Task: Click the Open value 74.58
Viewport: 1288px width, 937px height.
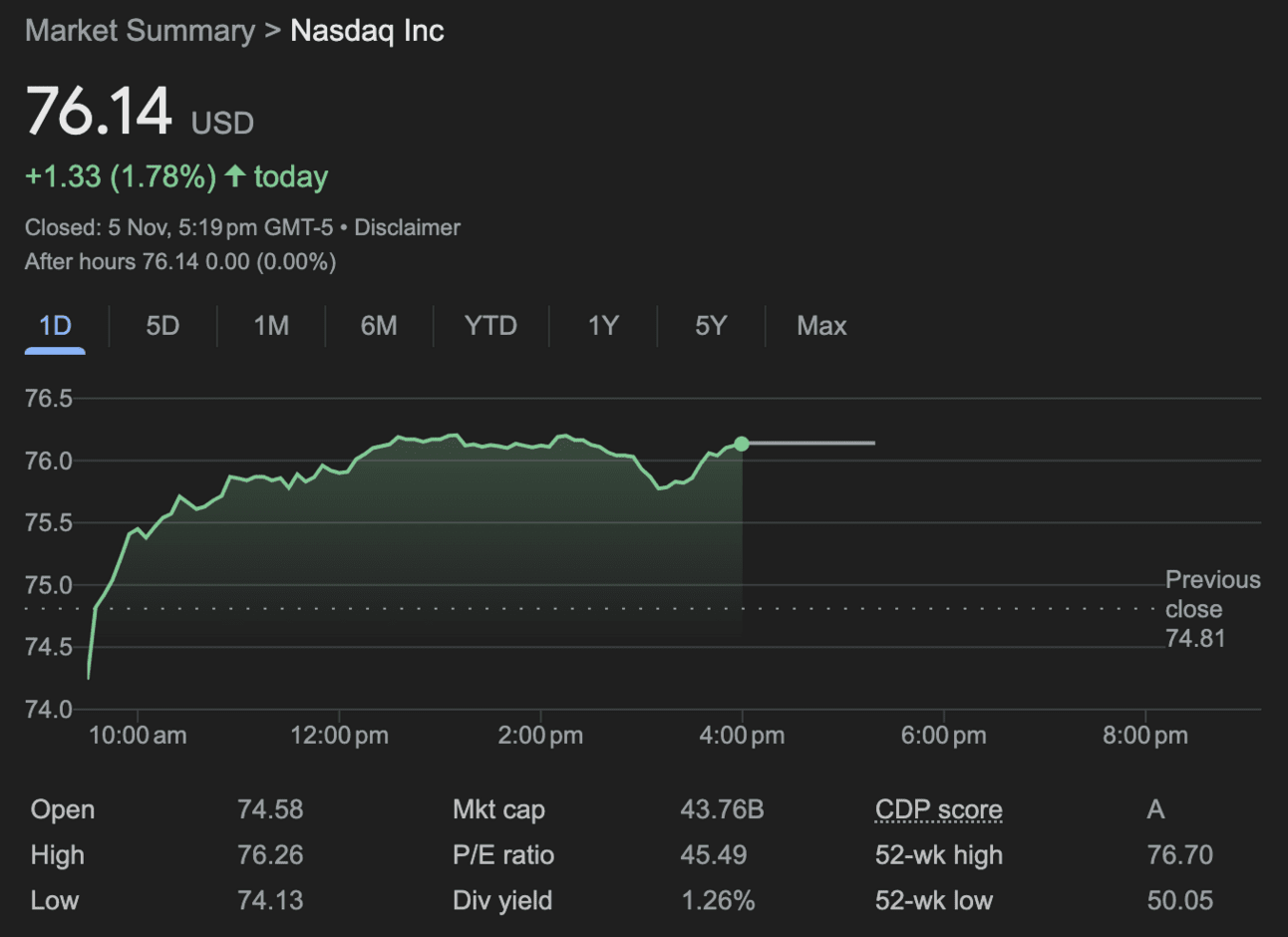Action: (x=270, y=809)
